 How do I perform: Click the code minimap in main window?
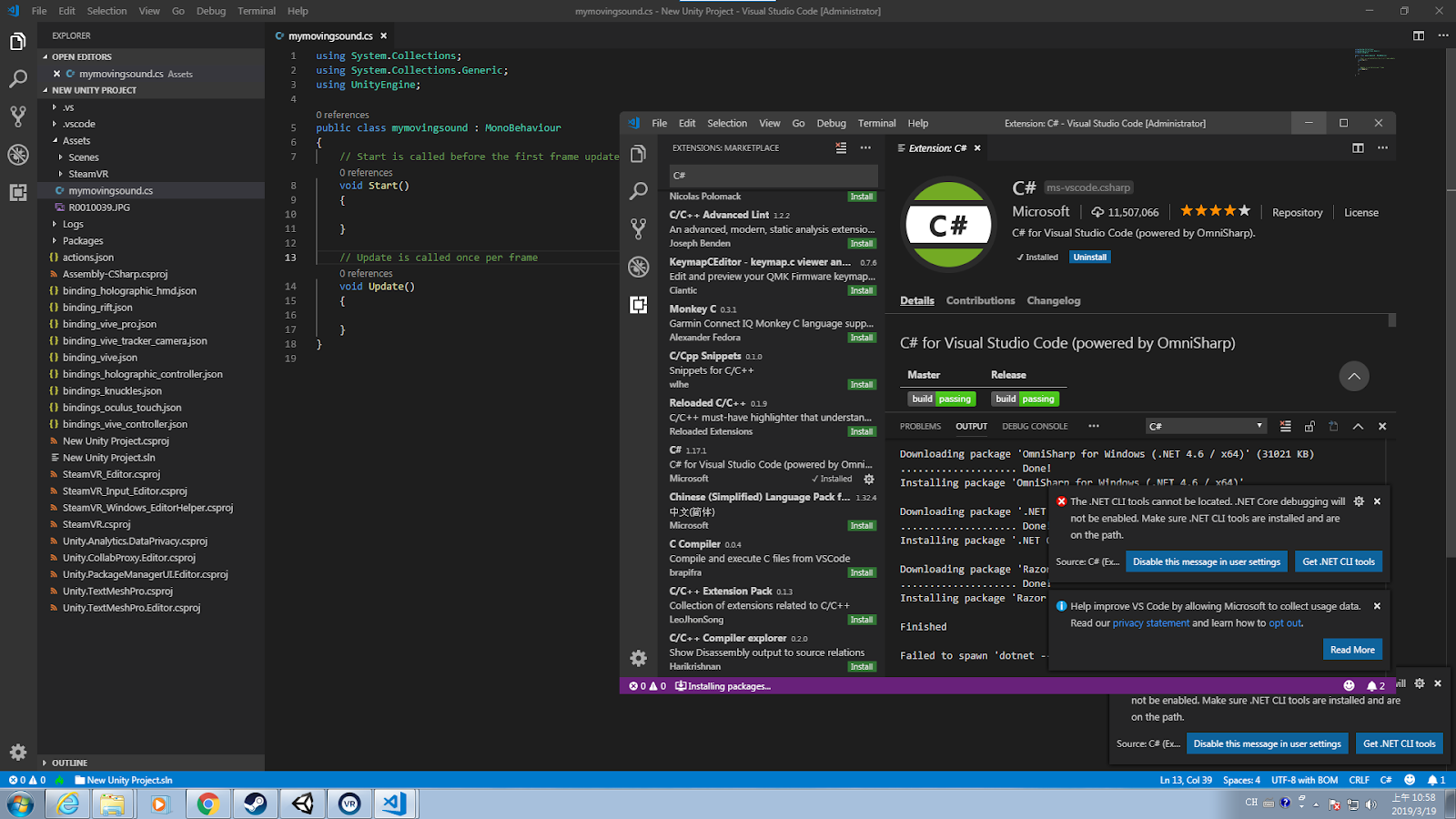coord(1375,62)
